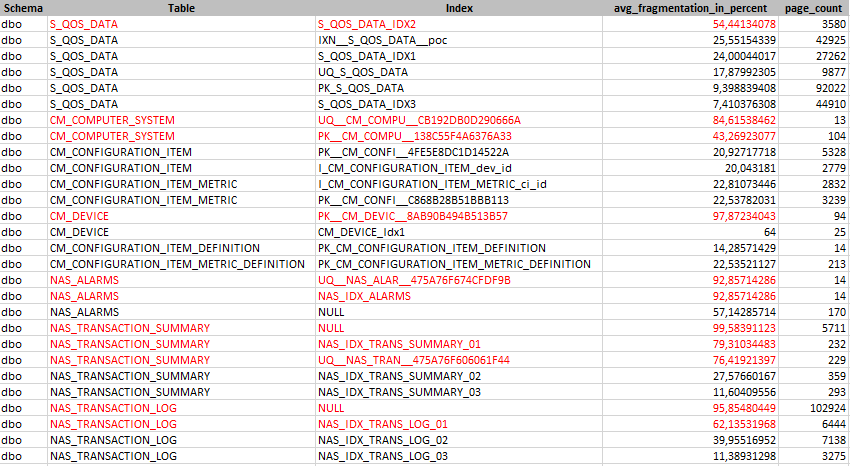Select index cell NAS_IDX_TRANS_SUMMARY_03
Image resolution: width=850 pixels, height=466 pixels.
pyautogui.click(x=459, y=392)
